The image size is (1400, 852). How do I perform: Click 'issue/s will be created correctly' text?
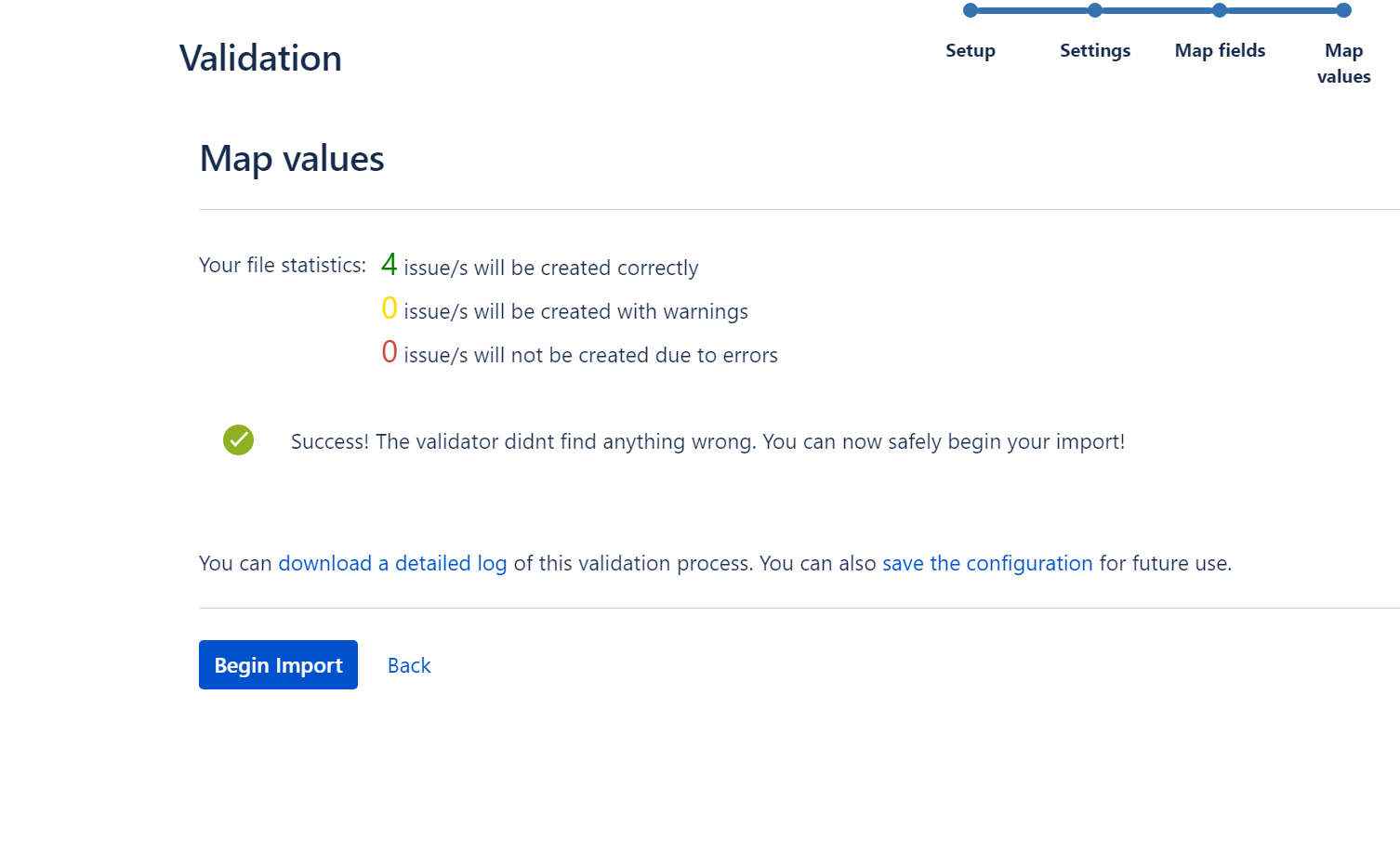[x=550, y=268]
